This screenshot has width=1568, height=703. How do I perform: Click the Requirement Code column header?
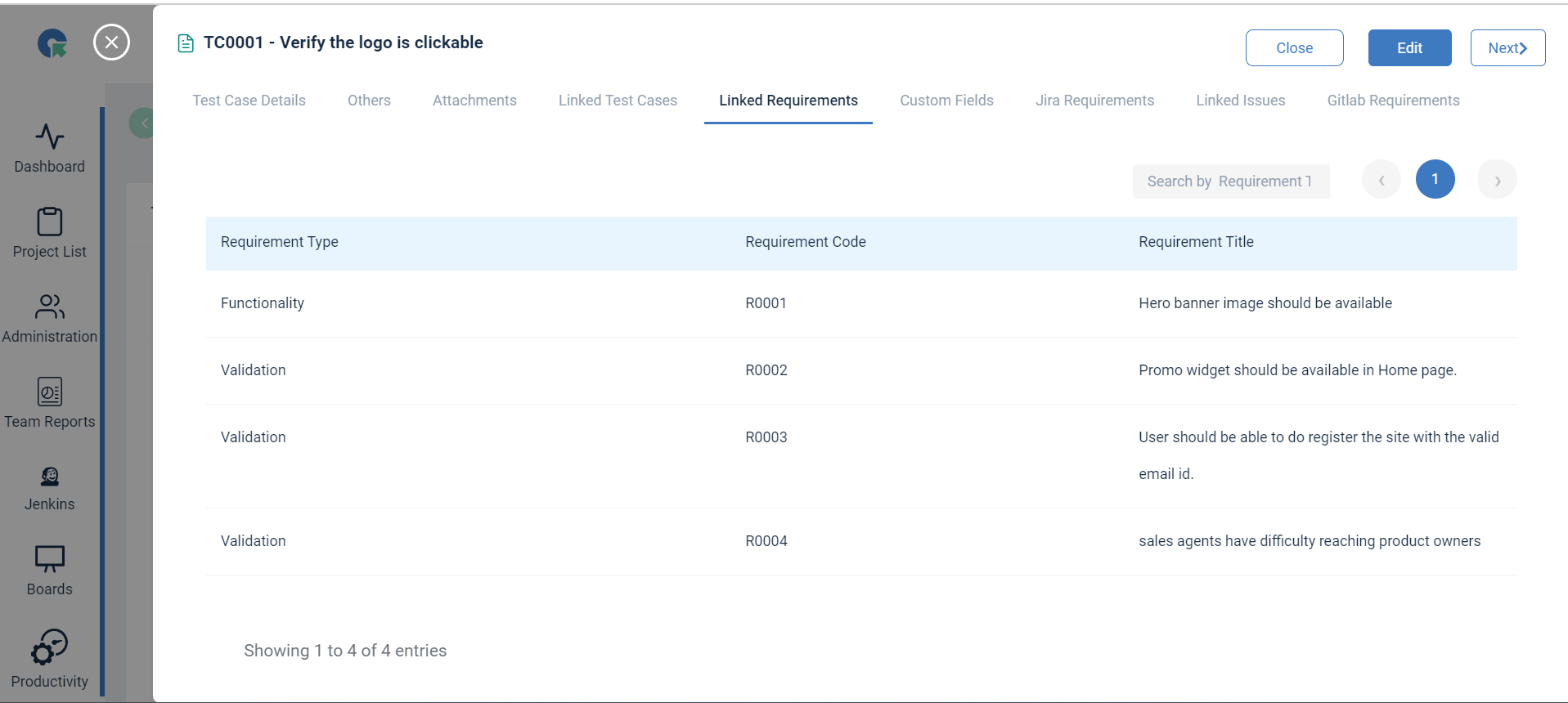tap(806, 242)
